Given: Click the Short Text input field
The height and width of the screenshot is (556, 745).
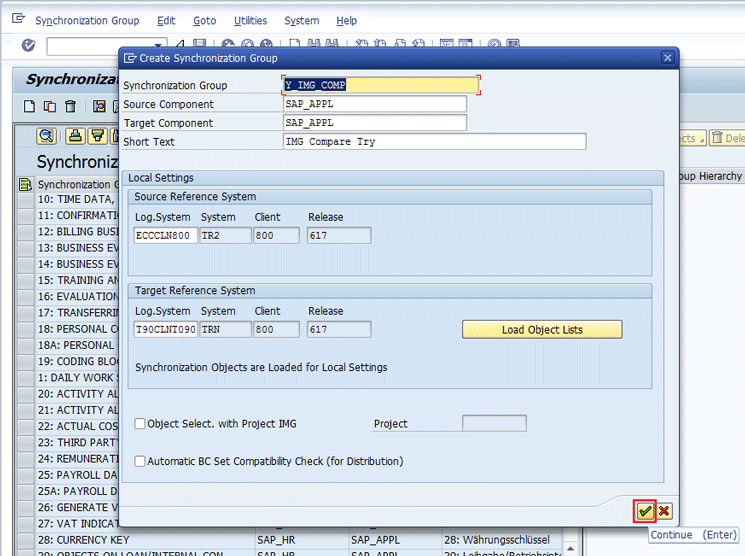Looking at the screenshot, I should tap(434, 142).
